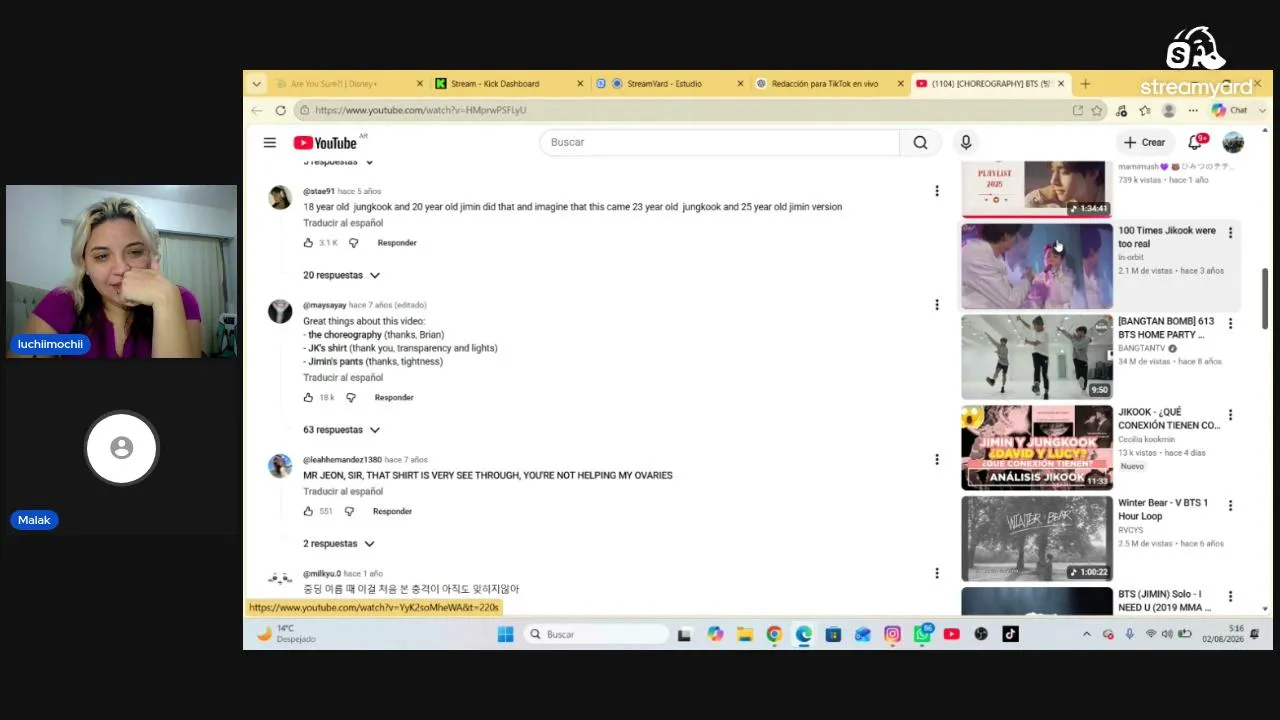Reply to the @leahhernandez1380 comment
This screenshot has width=1280, height=720.
392,512
